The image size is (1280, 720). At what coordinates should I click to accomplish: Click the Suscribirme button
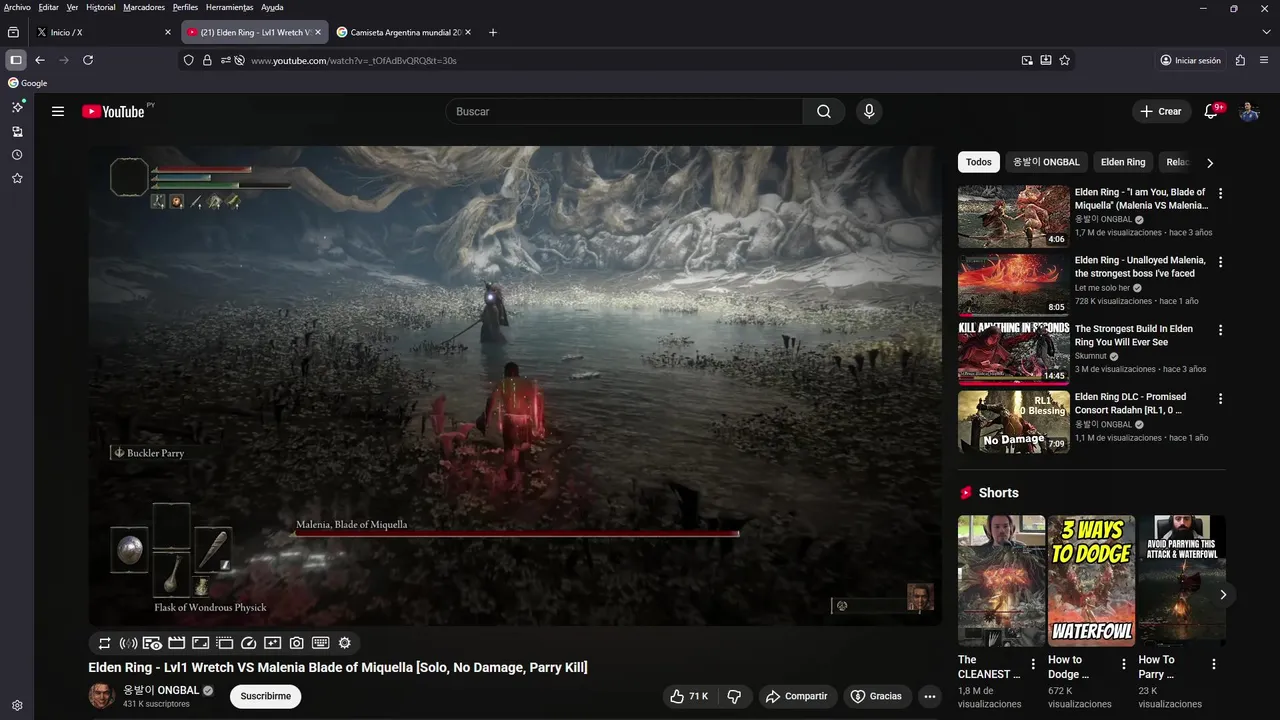point(265,696)
